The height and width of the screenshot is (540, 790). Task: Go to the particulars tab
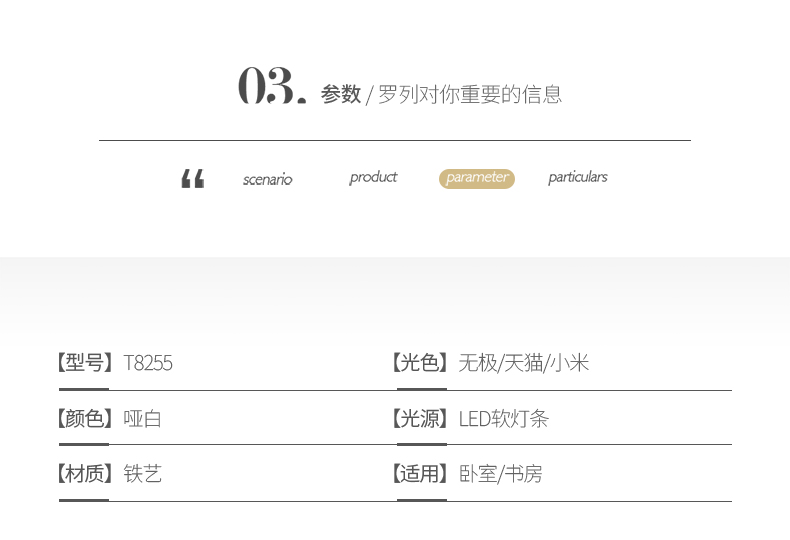pos(577,177)
